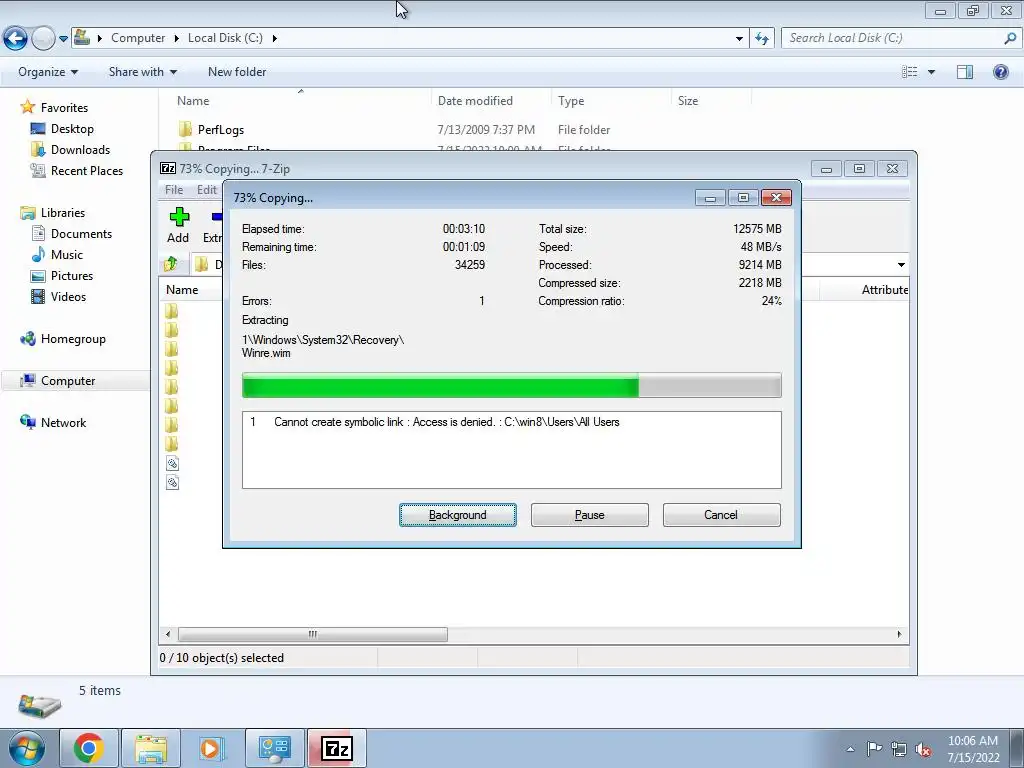1024x768 pixels.
Task: Click the 7-Zip horizontal scrollbar thumb
Action: pyautogui.click(x=313, y=634)
